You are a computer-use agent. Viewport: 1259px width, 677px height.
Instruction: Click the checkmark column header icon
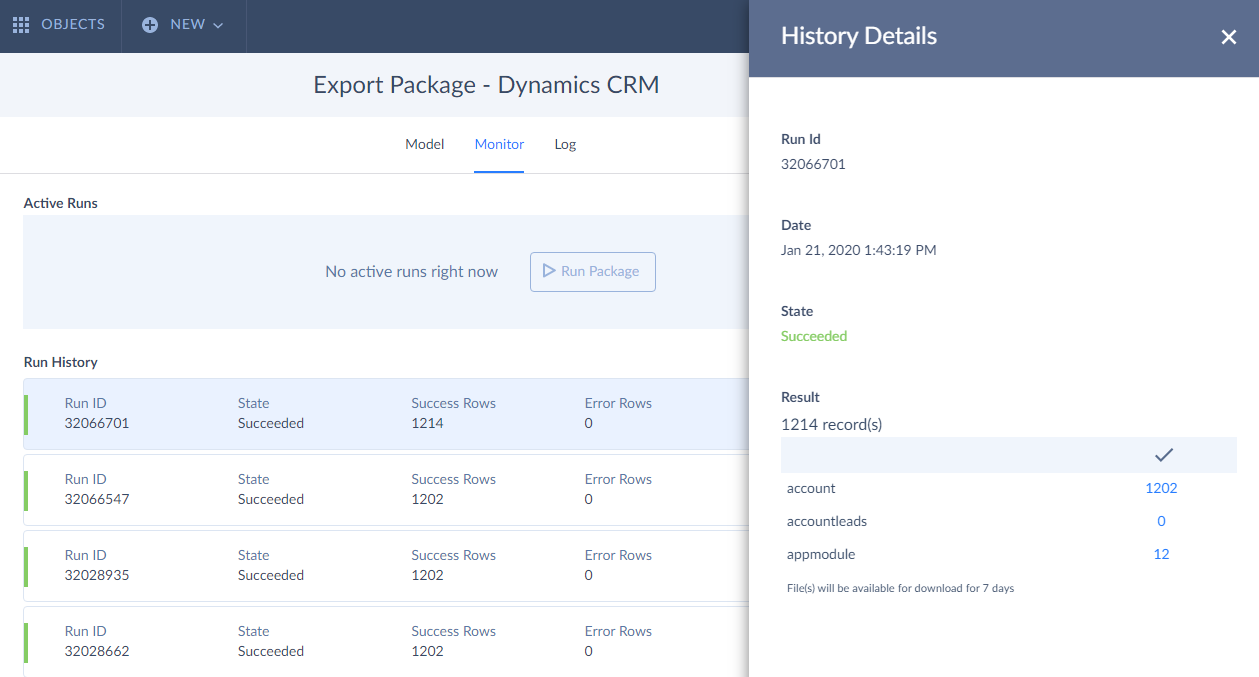(1163, 455)
